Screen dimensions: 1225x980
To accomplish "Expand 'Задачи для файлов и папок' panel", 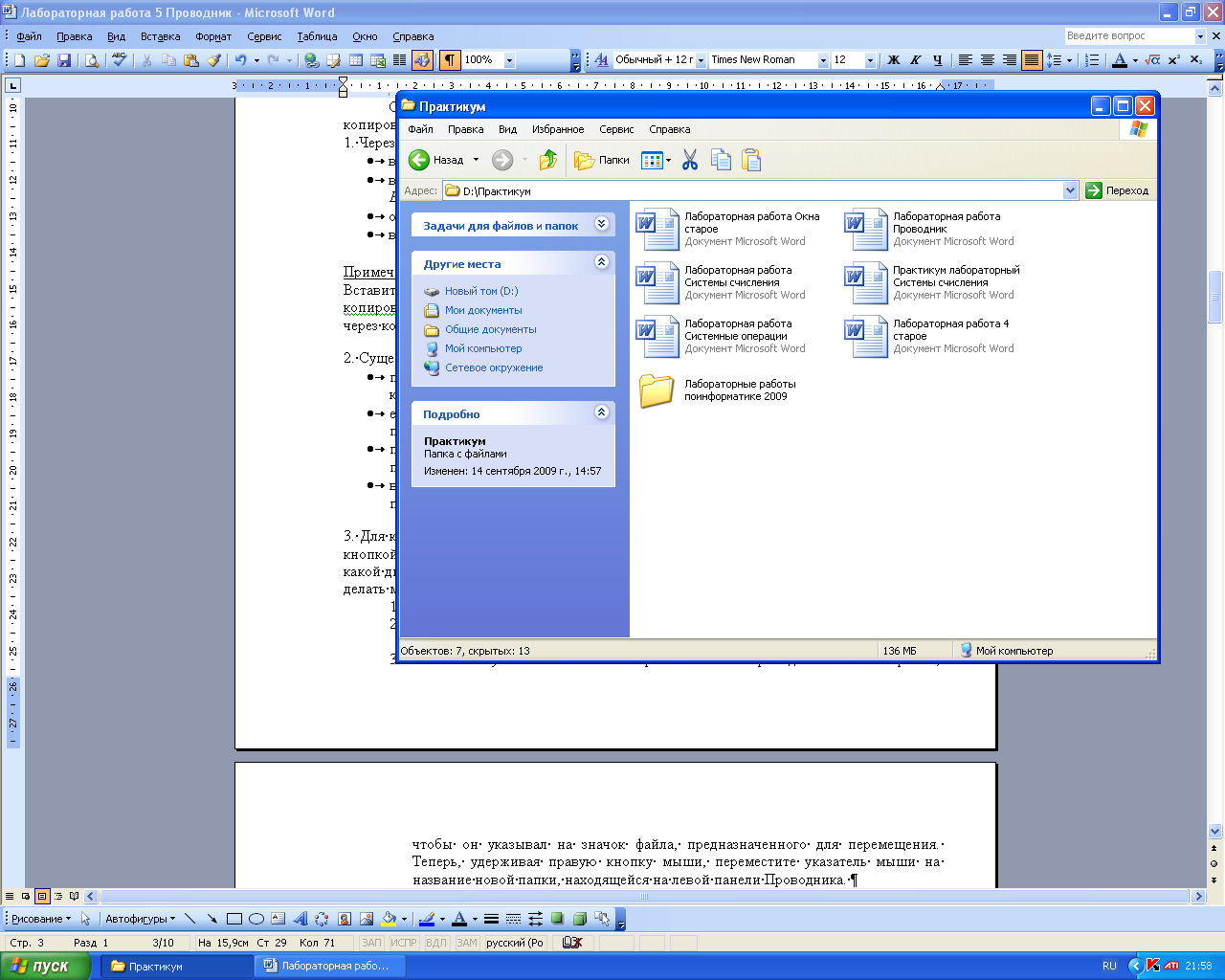I will [601, 224].
